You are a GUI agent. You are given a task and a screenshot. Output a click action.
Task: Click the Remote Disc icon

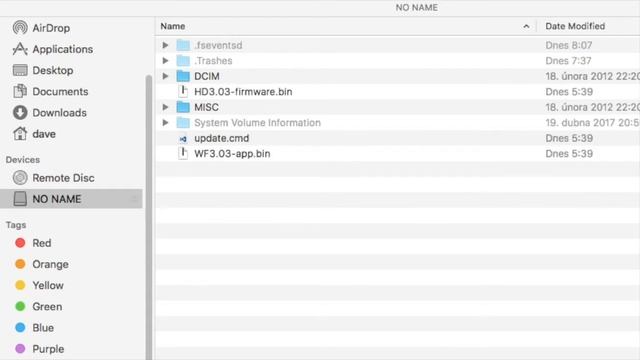(20, 178)
